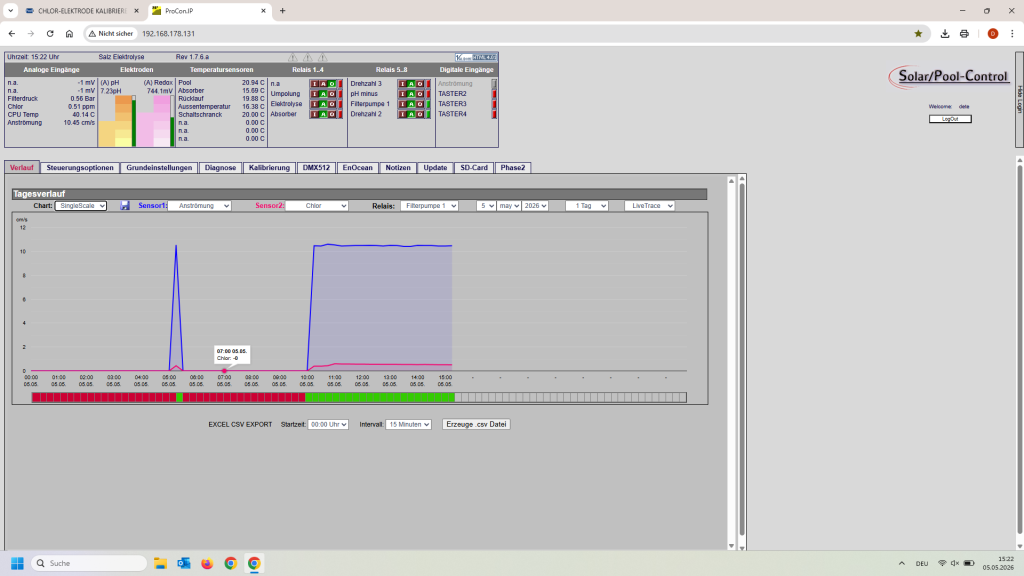Screen dimensions: 1024x576
Task: Click the pink 07:00 data point on the chart
Action: [x=224, y=371]
